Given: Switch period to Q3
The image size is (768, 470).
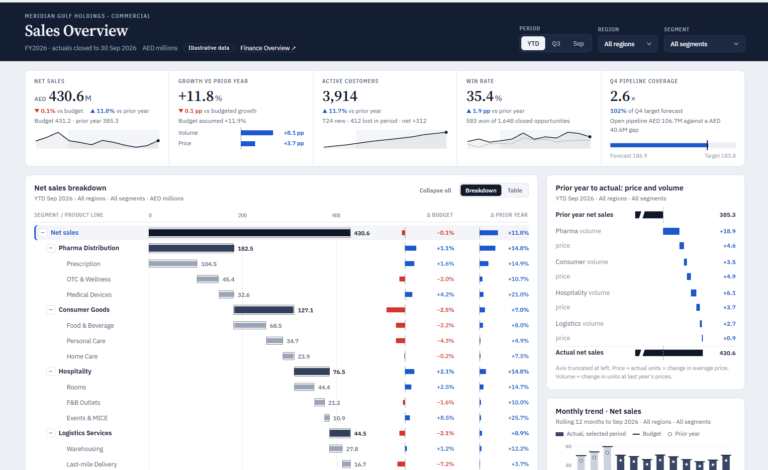Looking at the screenshot, I should point(556,44).
